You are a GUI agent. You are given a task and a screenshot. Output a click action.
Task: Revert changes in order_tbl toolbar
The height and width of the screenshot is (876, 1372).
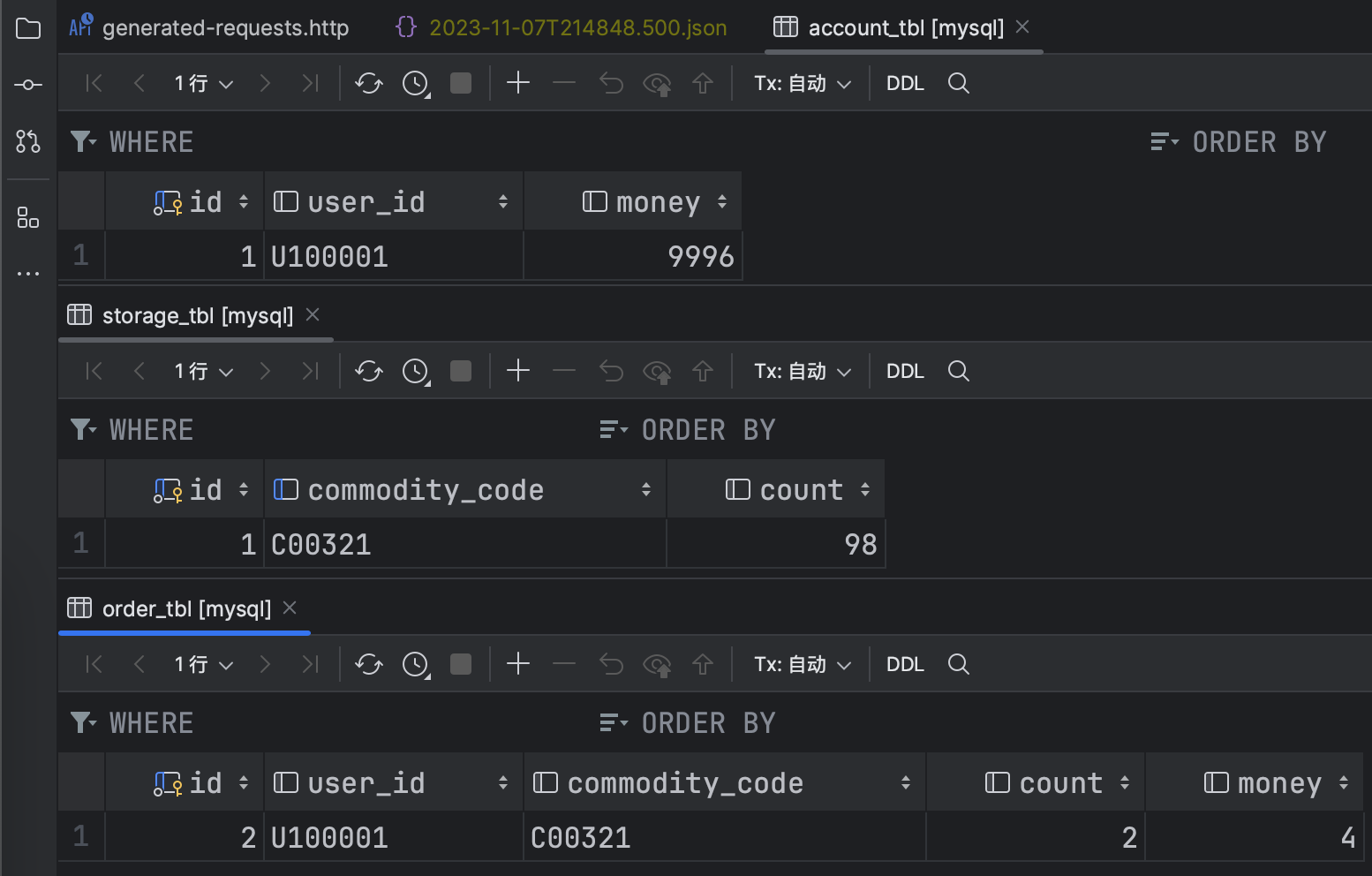611,664
